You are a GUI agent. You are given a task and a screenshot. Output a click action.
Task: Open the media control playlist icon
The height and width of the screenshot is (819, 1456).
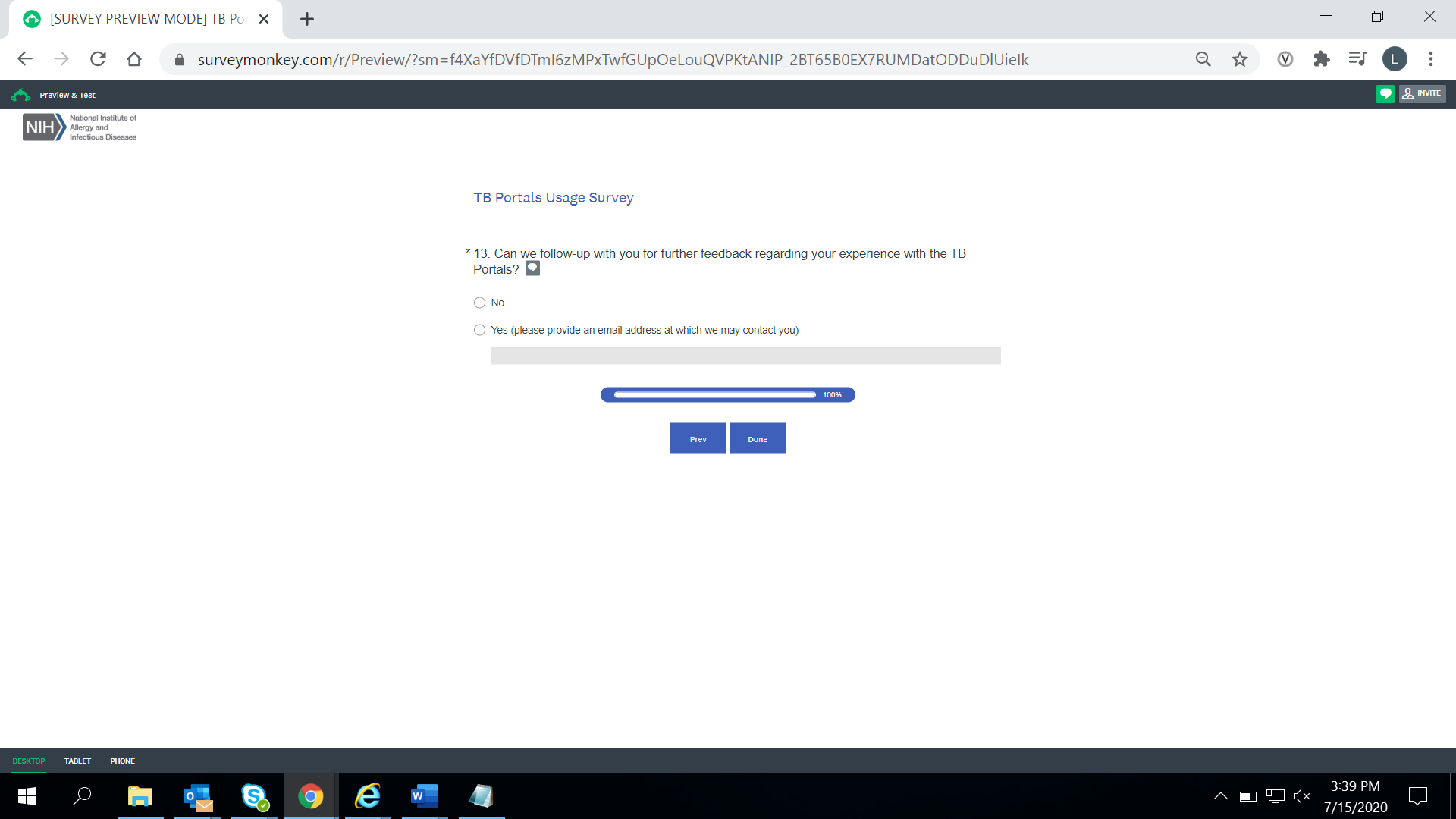pyautogui.click(x=1357, y=59)
